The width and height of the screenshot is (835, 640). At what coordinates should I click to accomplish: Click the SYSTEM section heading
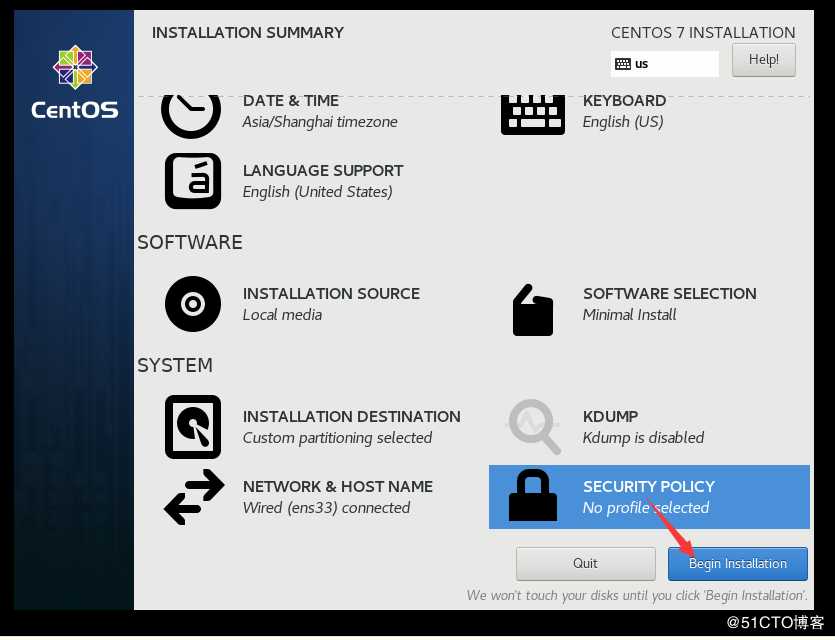pyautogui.click(x=175, y=366)
